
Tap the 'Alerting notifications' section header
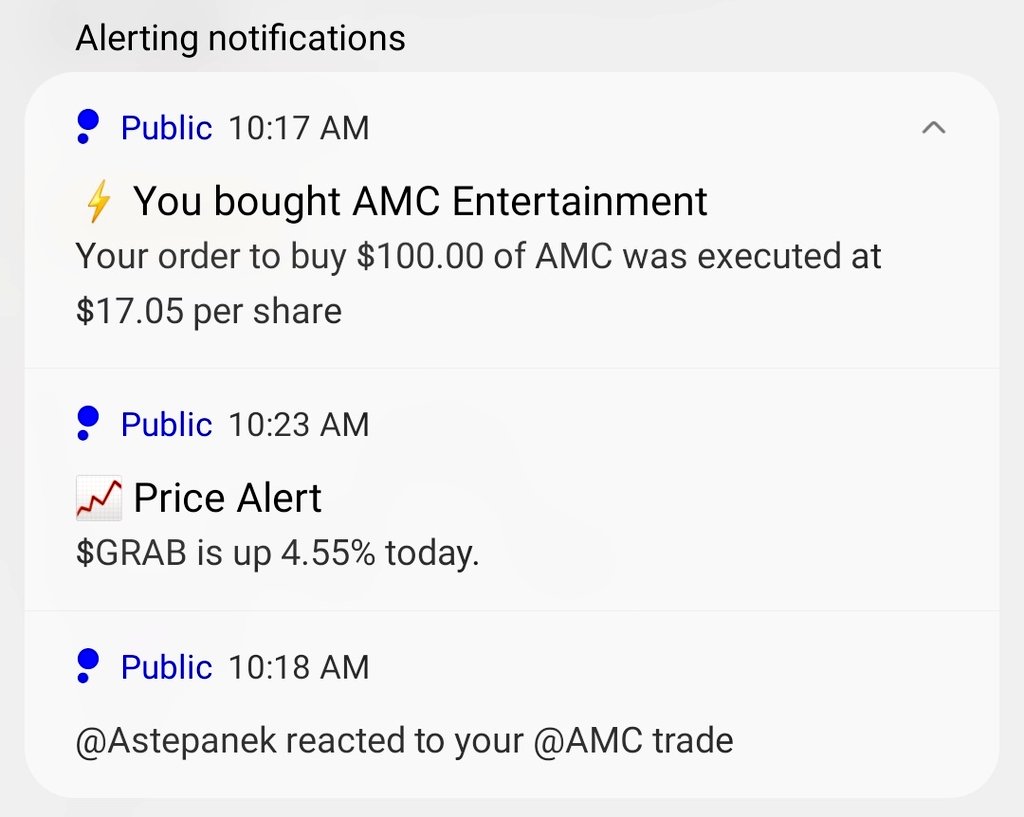tap(240, 38)
